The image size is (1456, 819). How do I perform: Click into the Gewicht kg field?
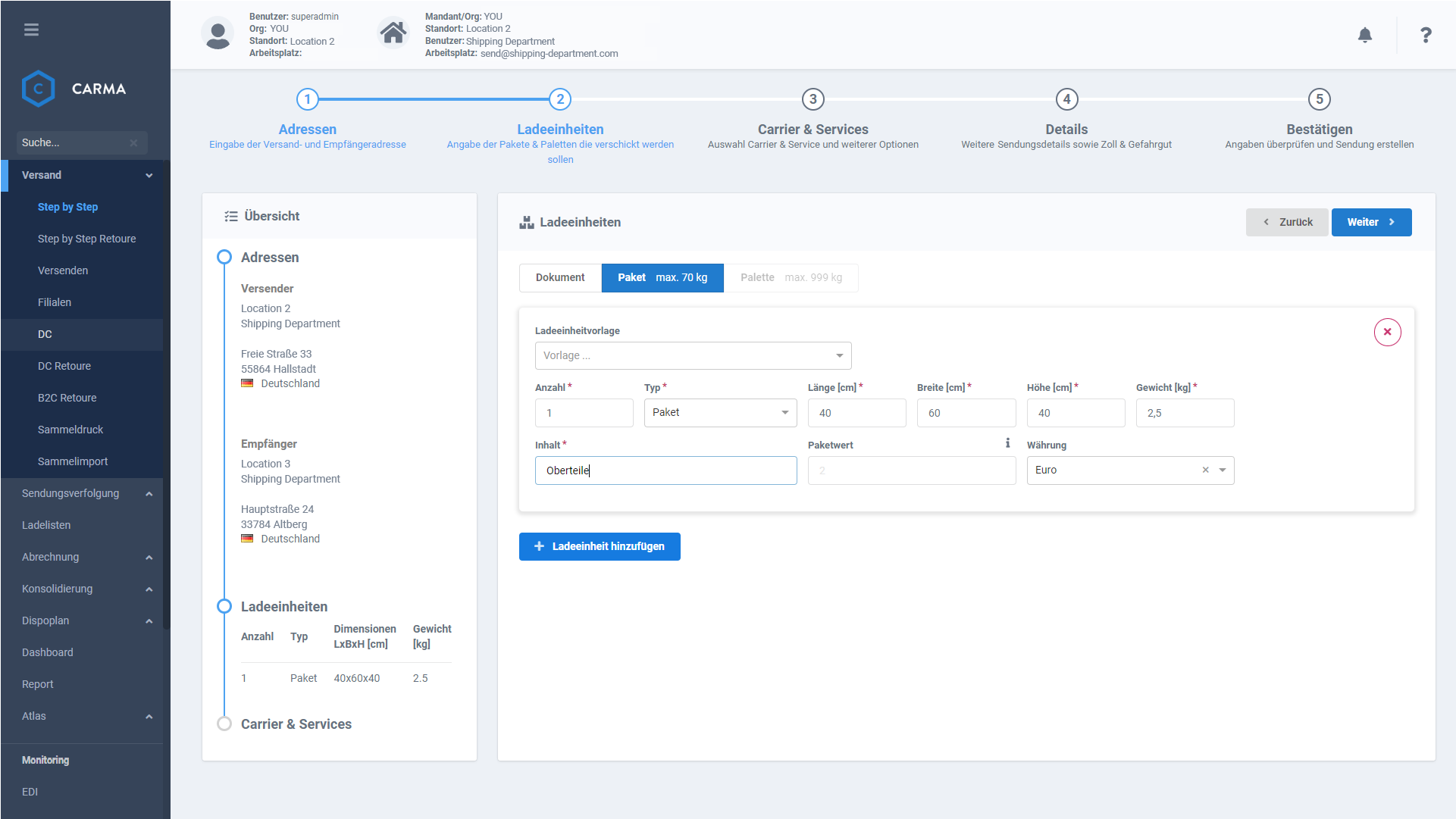1184,414
